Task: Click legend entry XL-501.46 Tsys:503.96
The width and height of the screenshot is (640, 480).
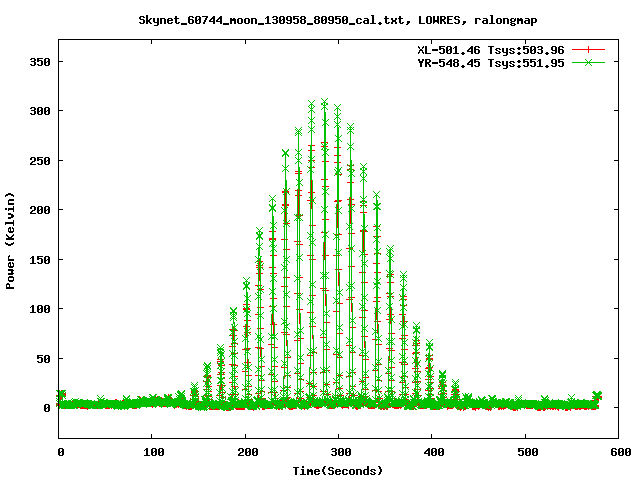Action: (x=491, y=50)
